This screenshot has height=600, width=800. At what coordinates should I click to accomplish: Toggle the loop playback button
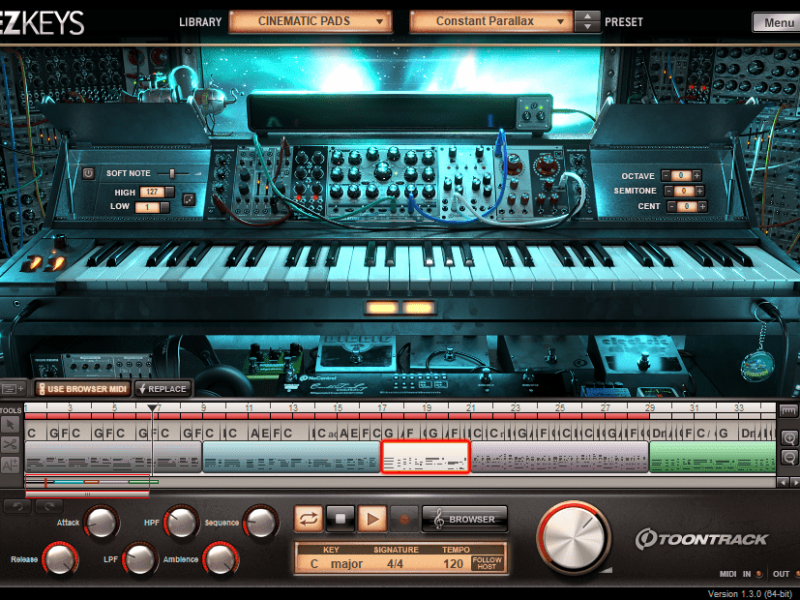point(308,519)
